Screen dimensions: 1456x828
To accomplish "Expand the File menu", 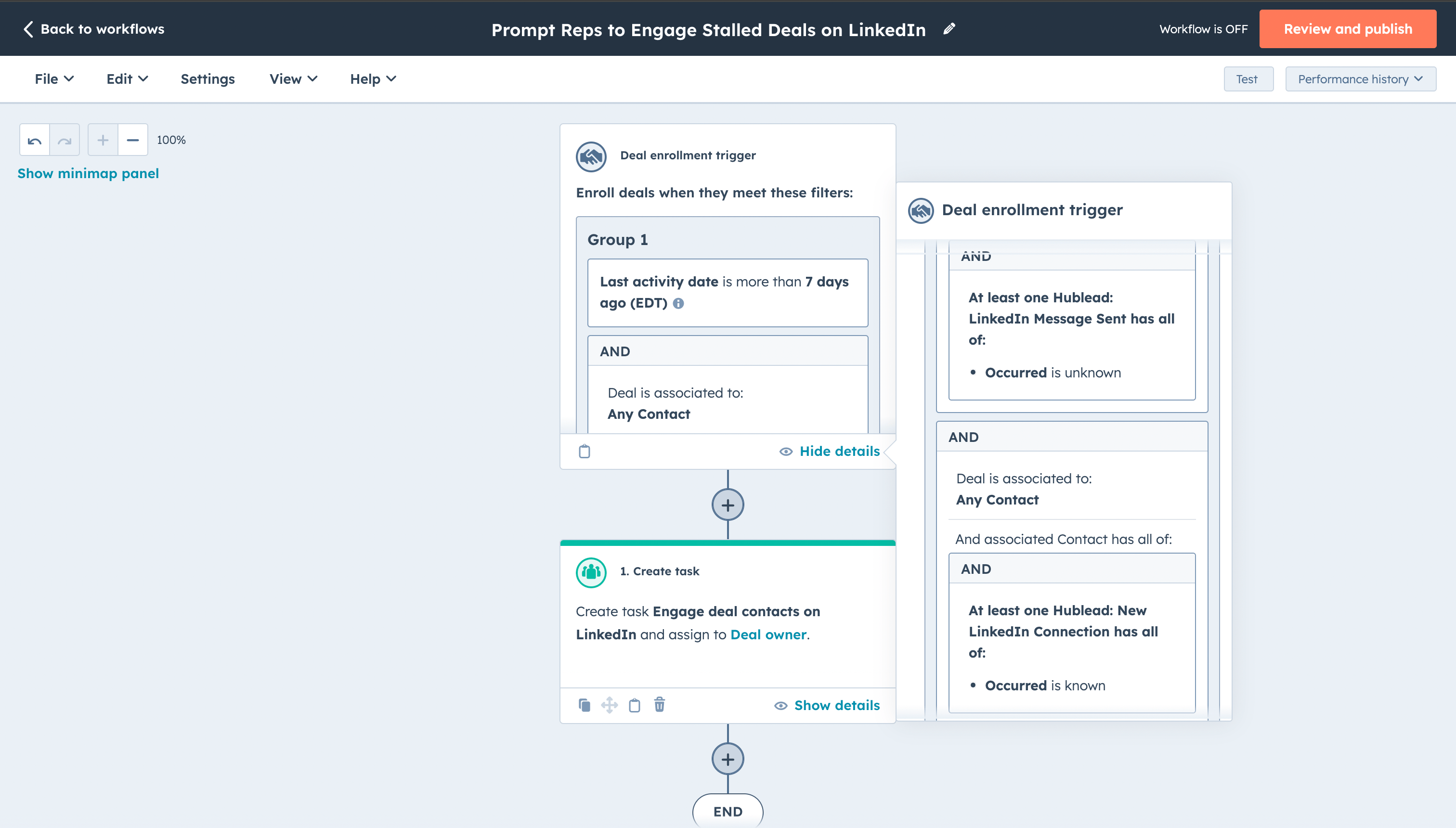I will pos(54,79).
